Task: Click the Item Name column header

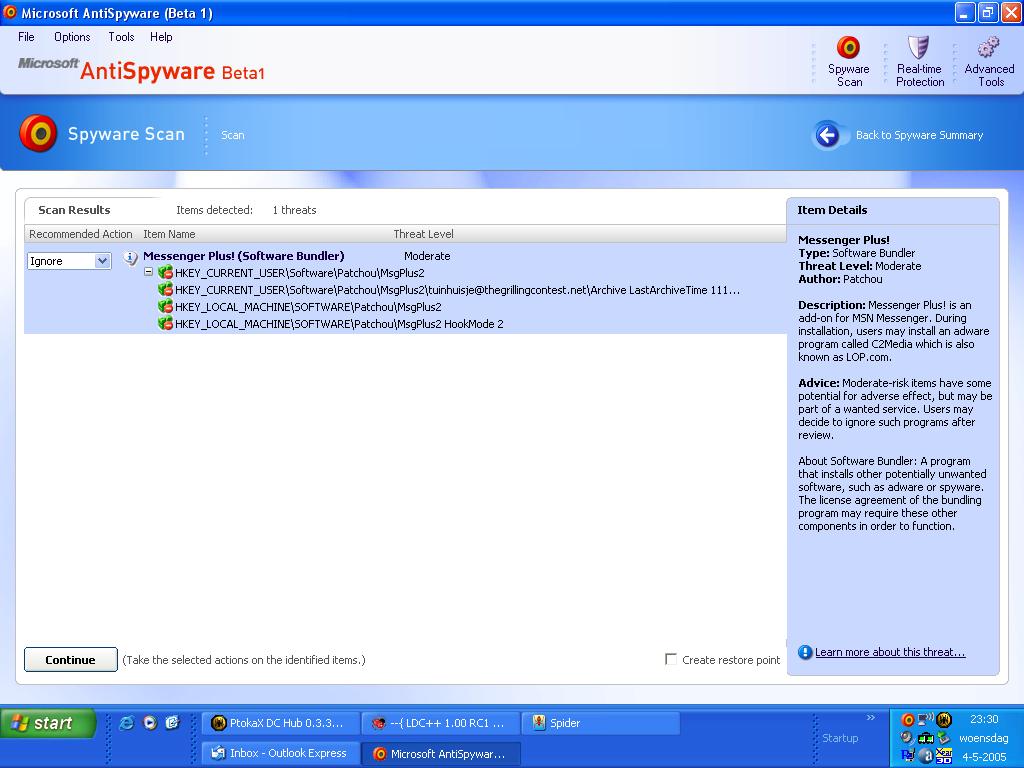Action: [x=169, y=234]
